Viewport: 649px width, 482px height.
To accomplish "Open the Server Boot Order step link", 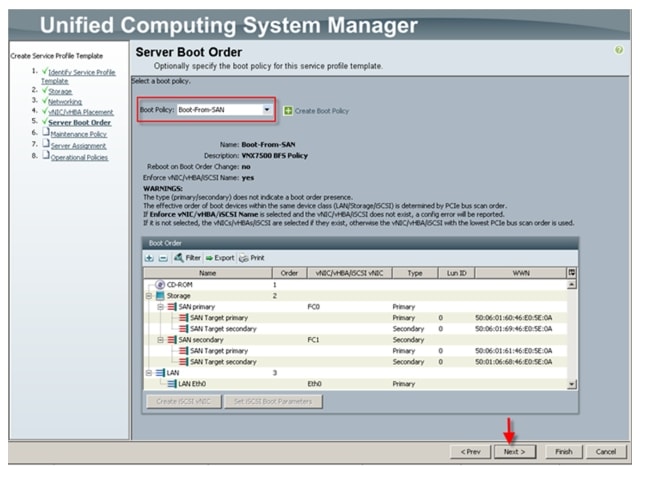I will click(79, 122).
